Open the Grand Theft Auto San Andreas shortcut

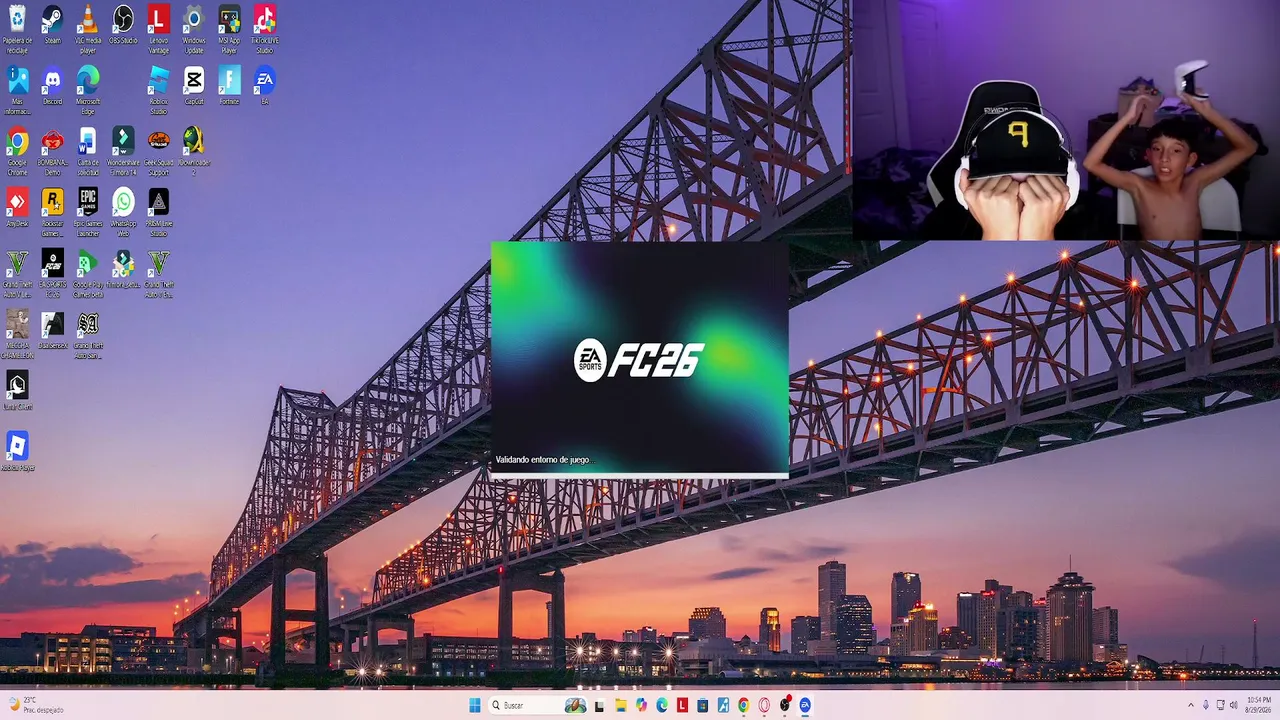88,335
